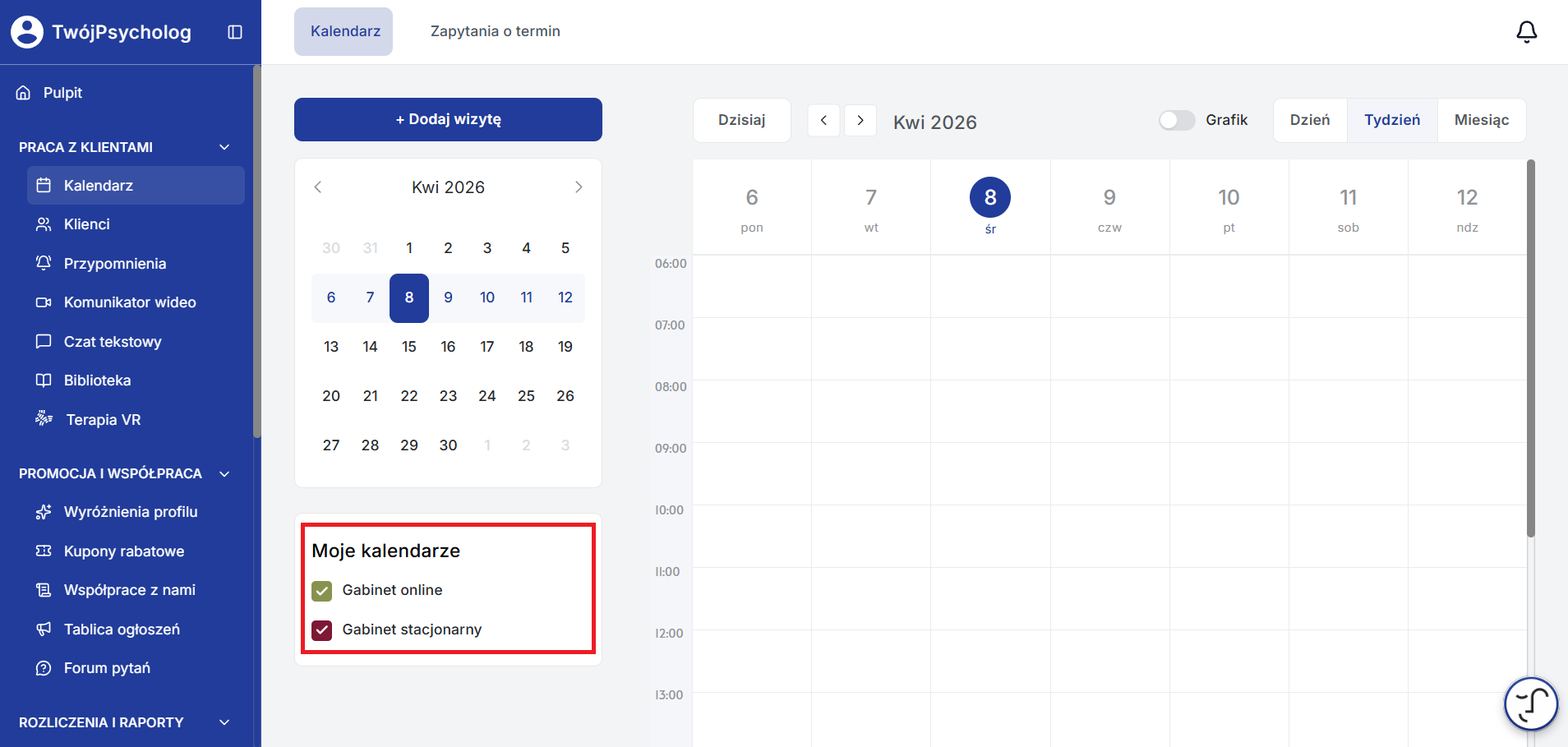Click the notification bell icon
The image size is (1568, 747).
click(1526, 32)
